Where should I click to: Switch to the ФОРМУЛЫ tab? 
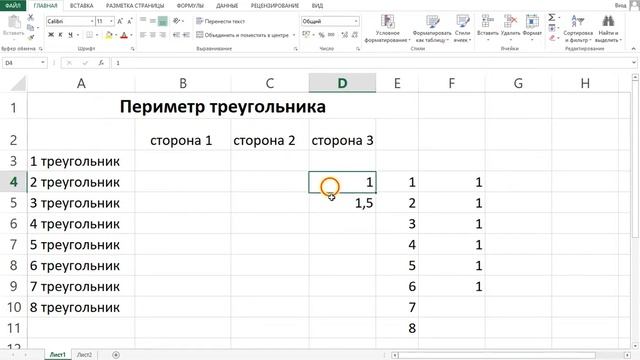(190, 6)
